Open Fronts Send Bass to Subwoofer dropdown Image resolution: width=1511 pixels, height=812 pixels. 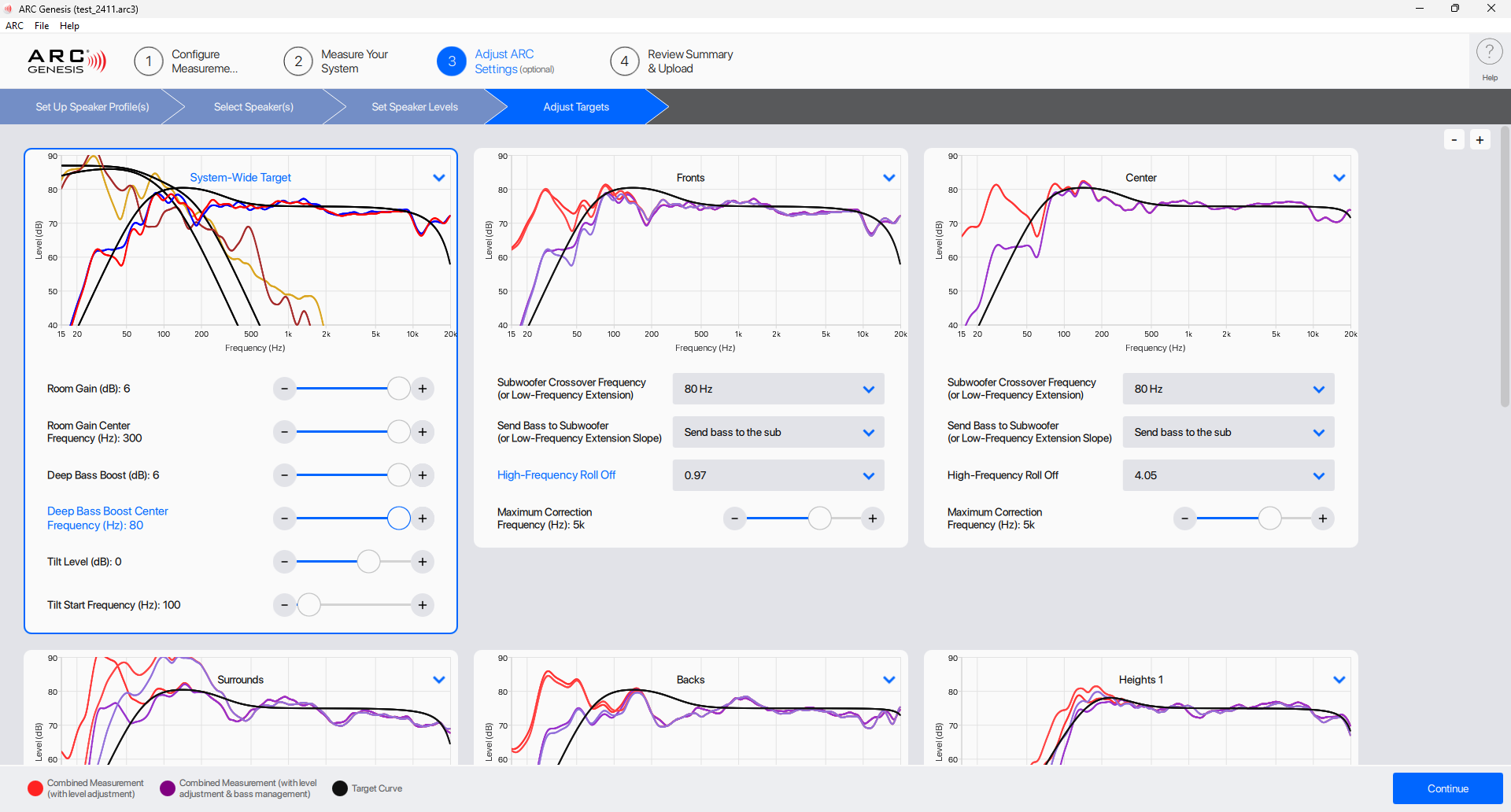coord(778,432)
